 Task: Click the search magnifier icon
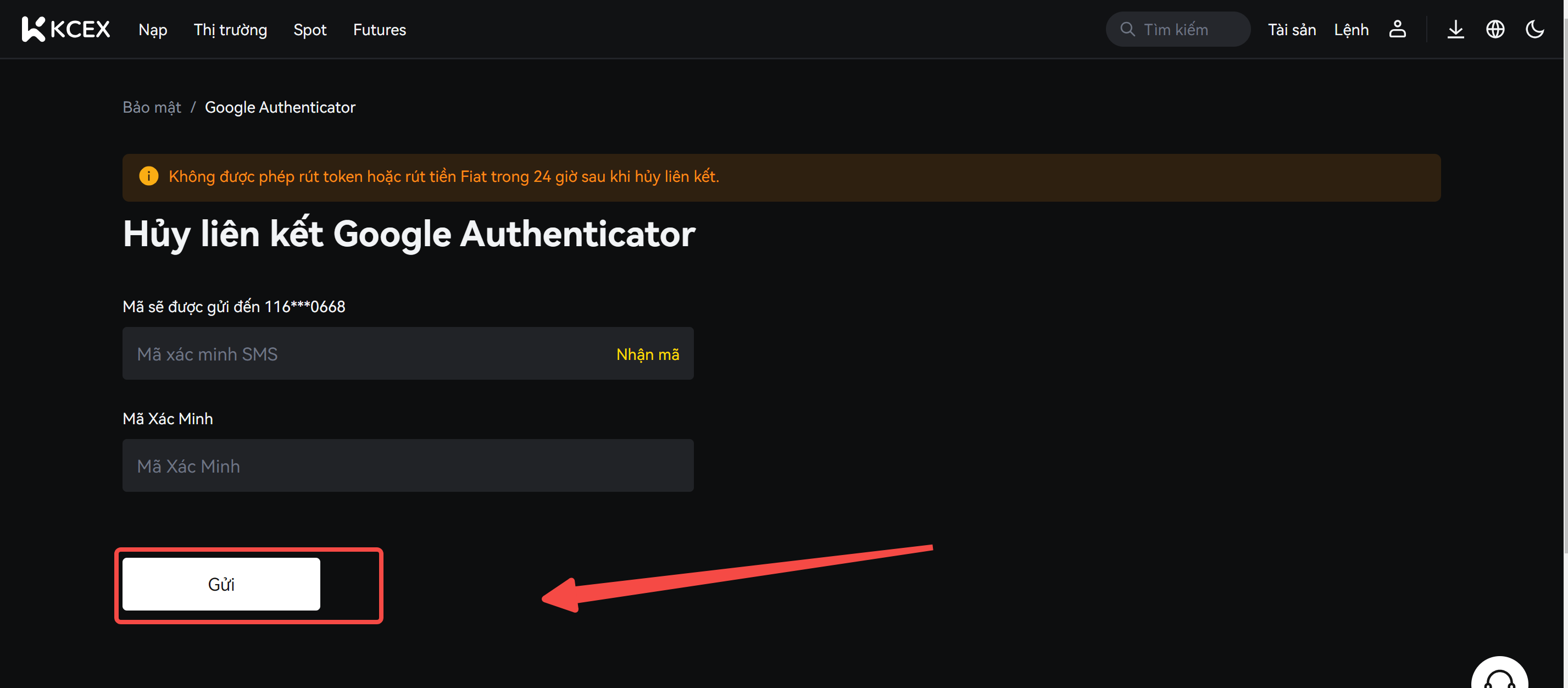tap(1127, 29)
